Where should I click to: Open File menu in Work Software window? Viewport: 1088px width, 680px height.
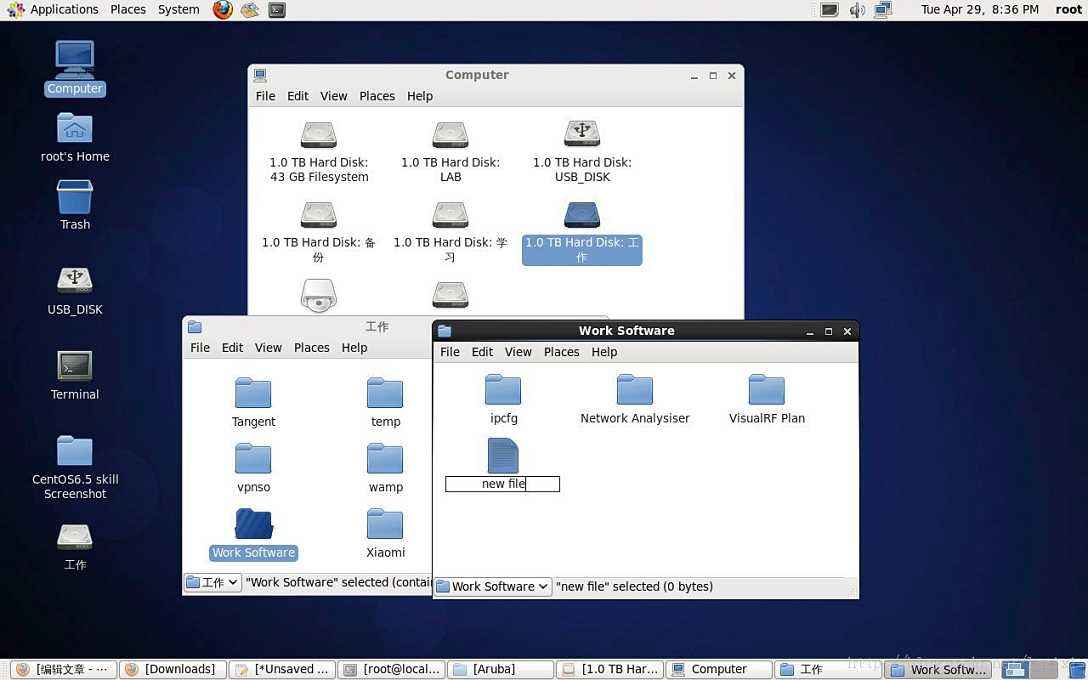point(450,352)
